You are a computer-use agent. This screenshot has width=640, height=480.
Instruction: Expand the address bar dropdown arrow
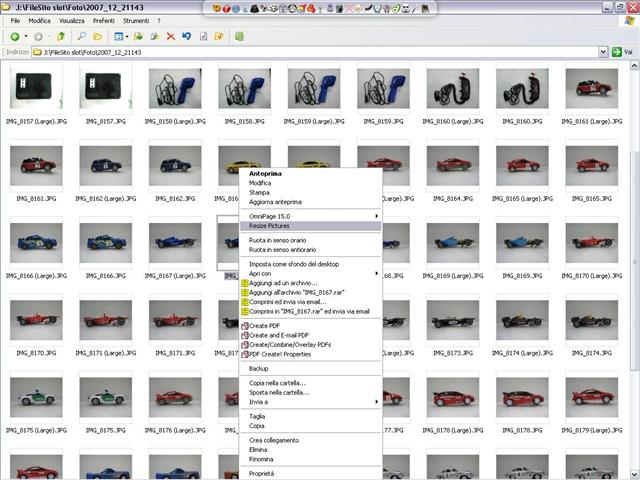click(603, 52)
